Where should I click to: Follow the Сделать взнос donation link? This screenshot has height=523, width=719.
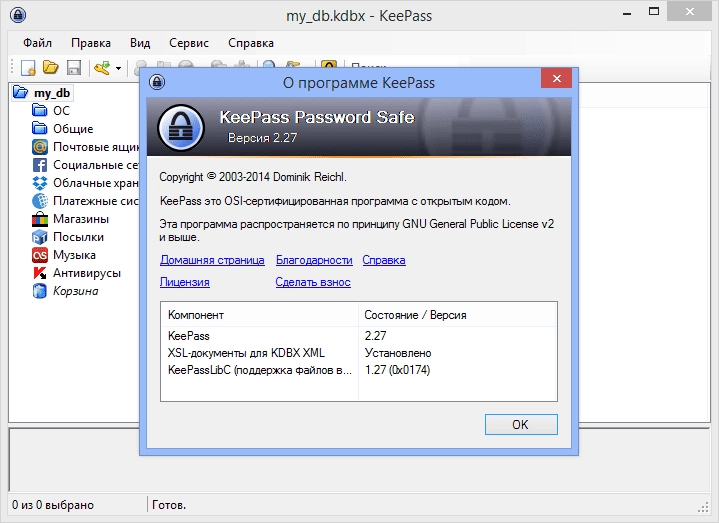click(313, 282)
